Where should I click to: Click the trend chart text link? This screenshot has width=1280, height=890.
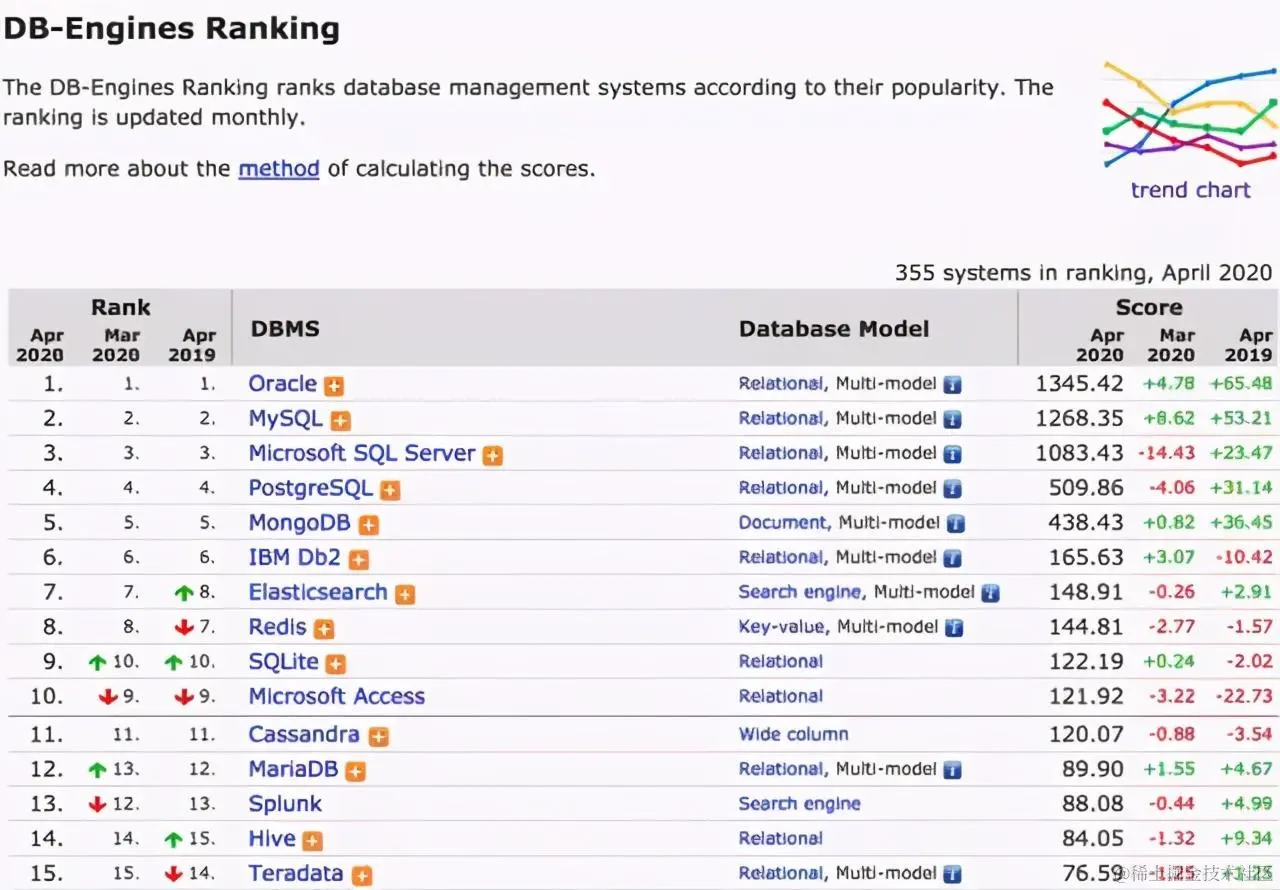pyautogui.click(x=1190, y=190)
